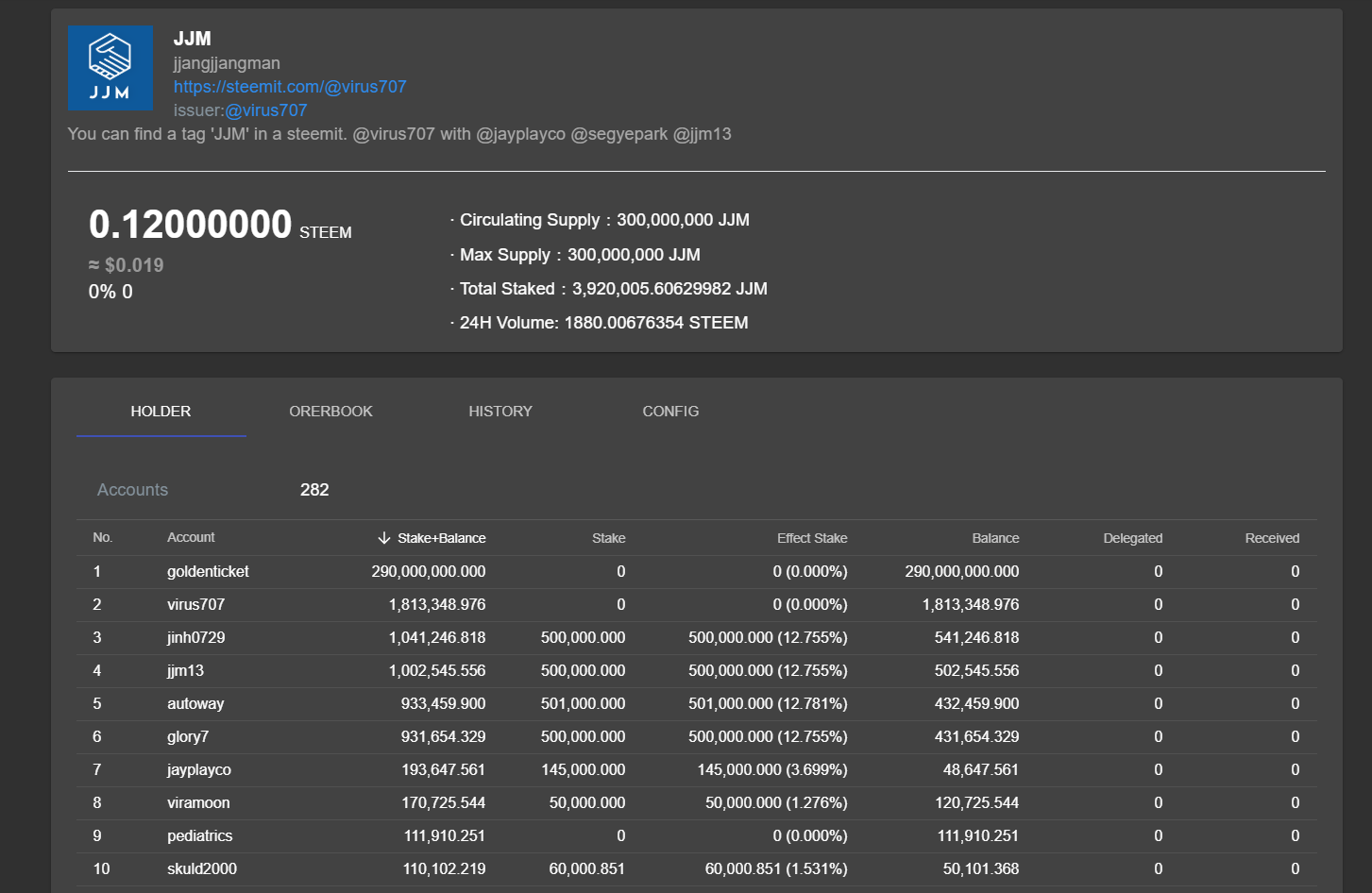Screen dimensions: 1372x893
Task: Select account viramoon row
Action: (697, 803)
